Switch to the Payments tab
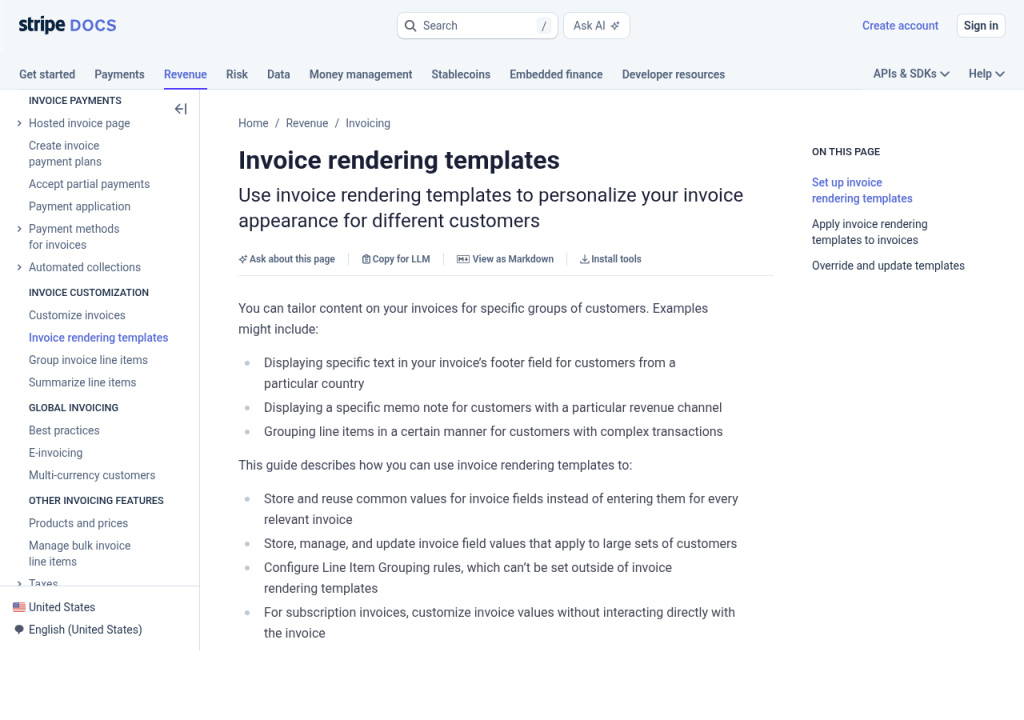The height and width of the screenshot is (720, 1024). click(x=120, y=74)
